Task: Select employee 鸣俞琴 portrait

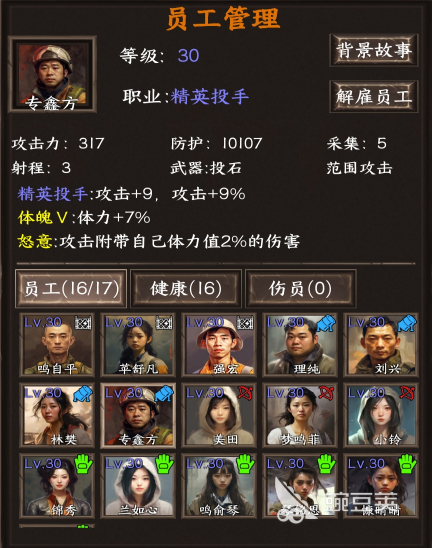Action: point(219,486)
